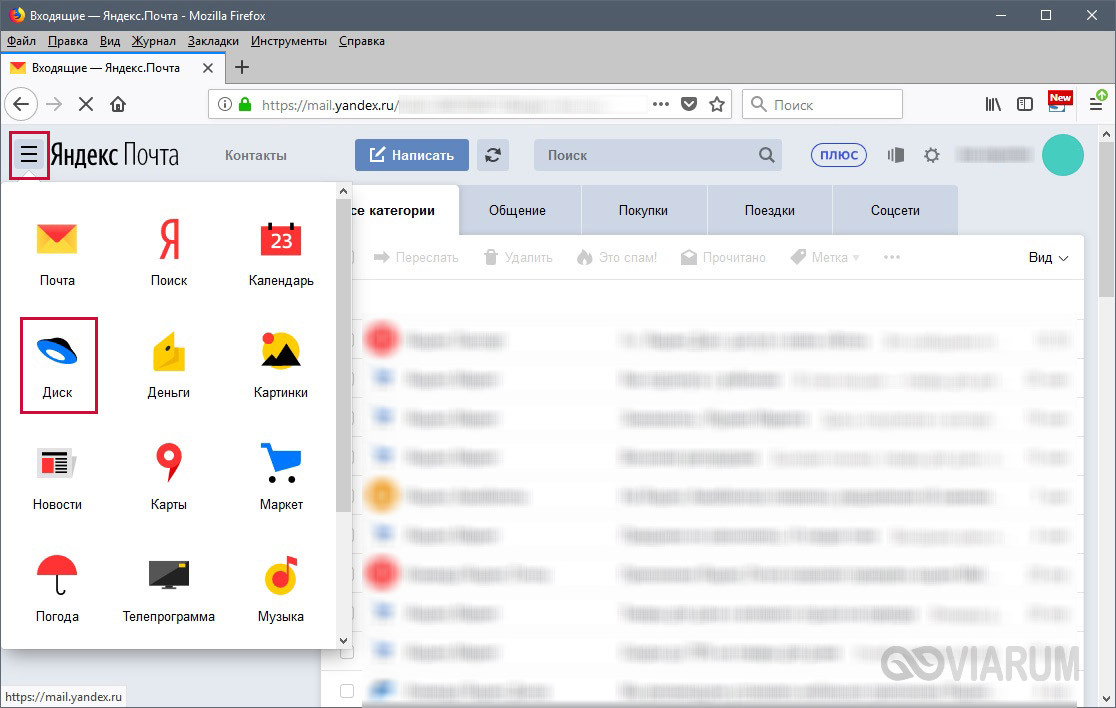Open the Firefox application menu
Screen dimensions: 1116x708
click(x=1096, y=105)
